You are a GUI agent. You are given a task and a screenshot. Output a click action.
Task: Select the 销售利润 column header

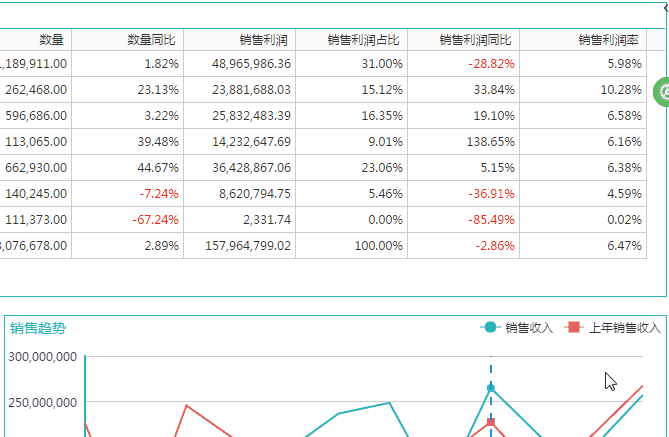[x=264, y=40]
